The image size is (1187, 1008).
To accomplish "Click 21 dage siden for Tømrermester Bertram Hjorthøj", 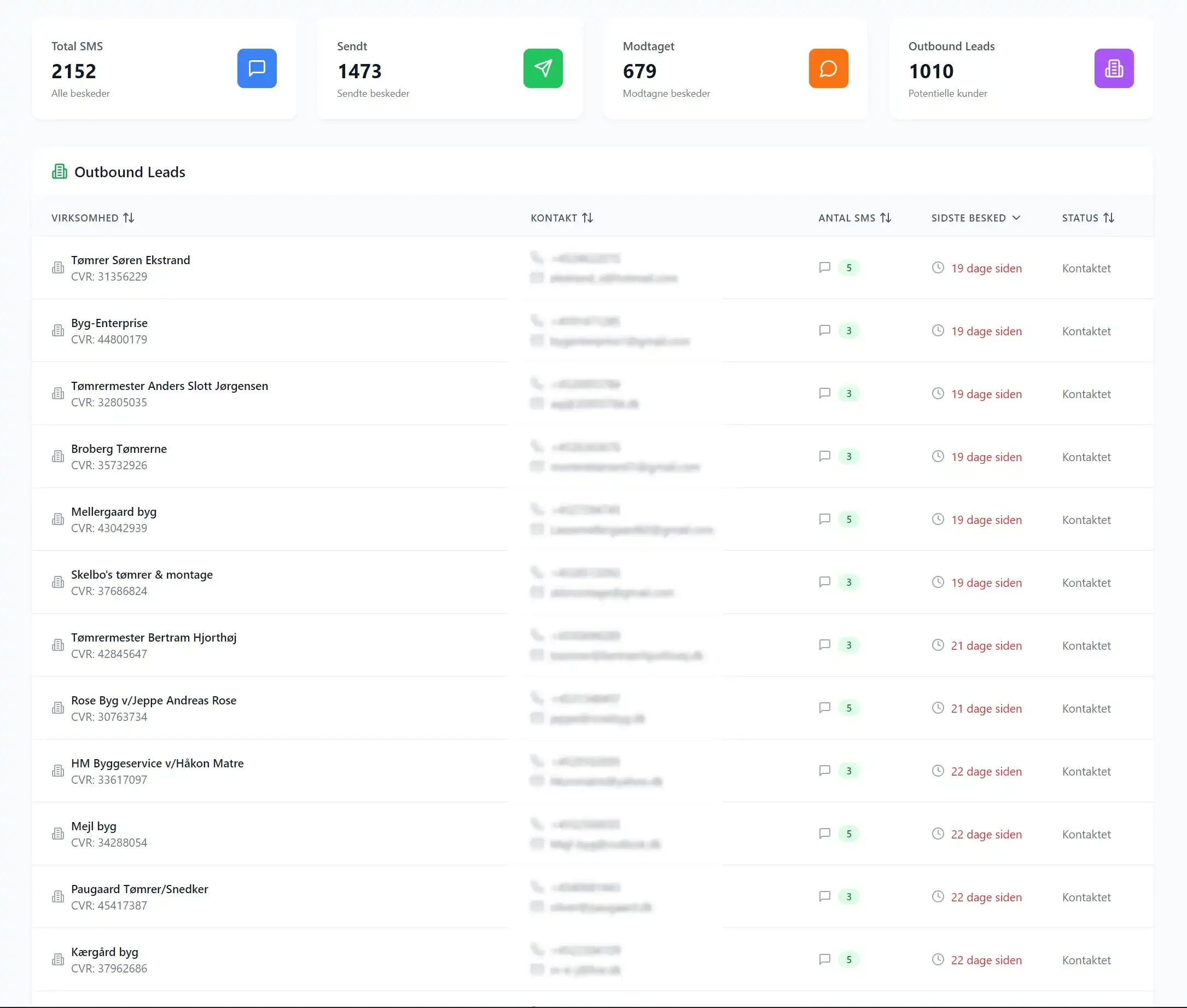I will coord(985,646).
